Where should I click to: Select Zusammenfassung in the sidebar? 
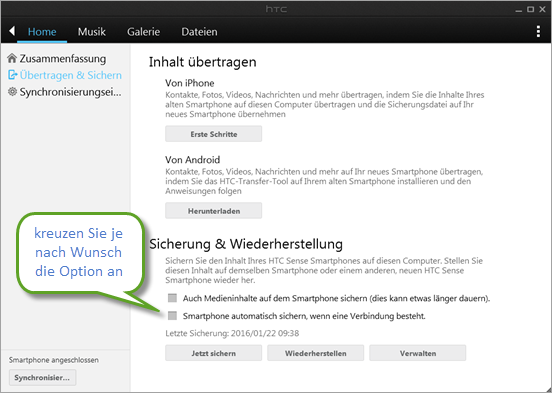point(63,58)
